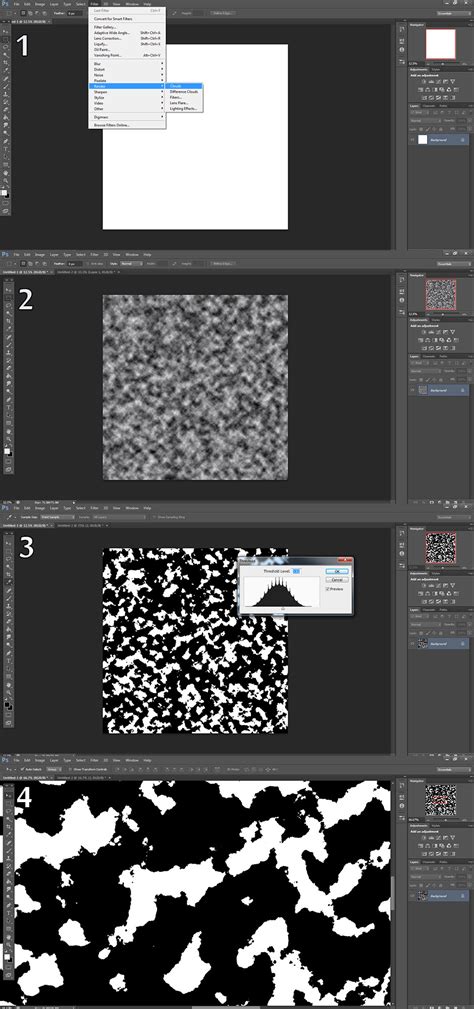Viewport: 474px width, 1009px height.
Task: Choose Lens Flare from the Render submenu
Action: click(184, 103)
